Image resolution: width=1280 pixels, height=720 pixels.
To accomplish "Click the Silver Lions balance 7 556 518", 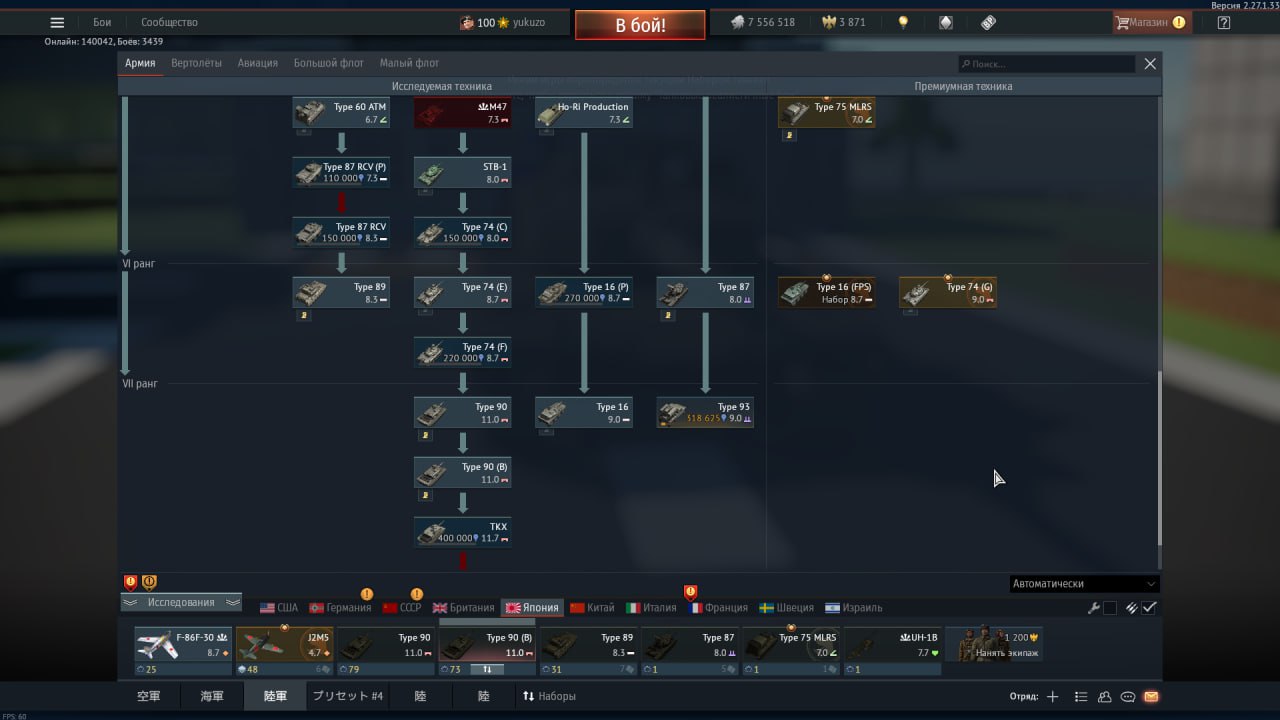I will (762, 22).
